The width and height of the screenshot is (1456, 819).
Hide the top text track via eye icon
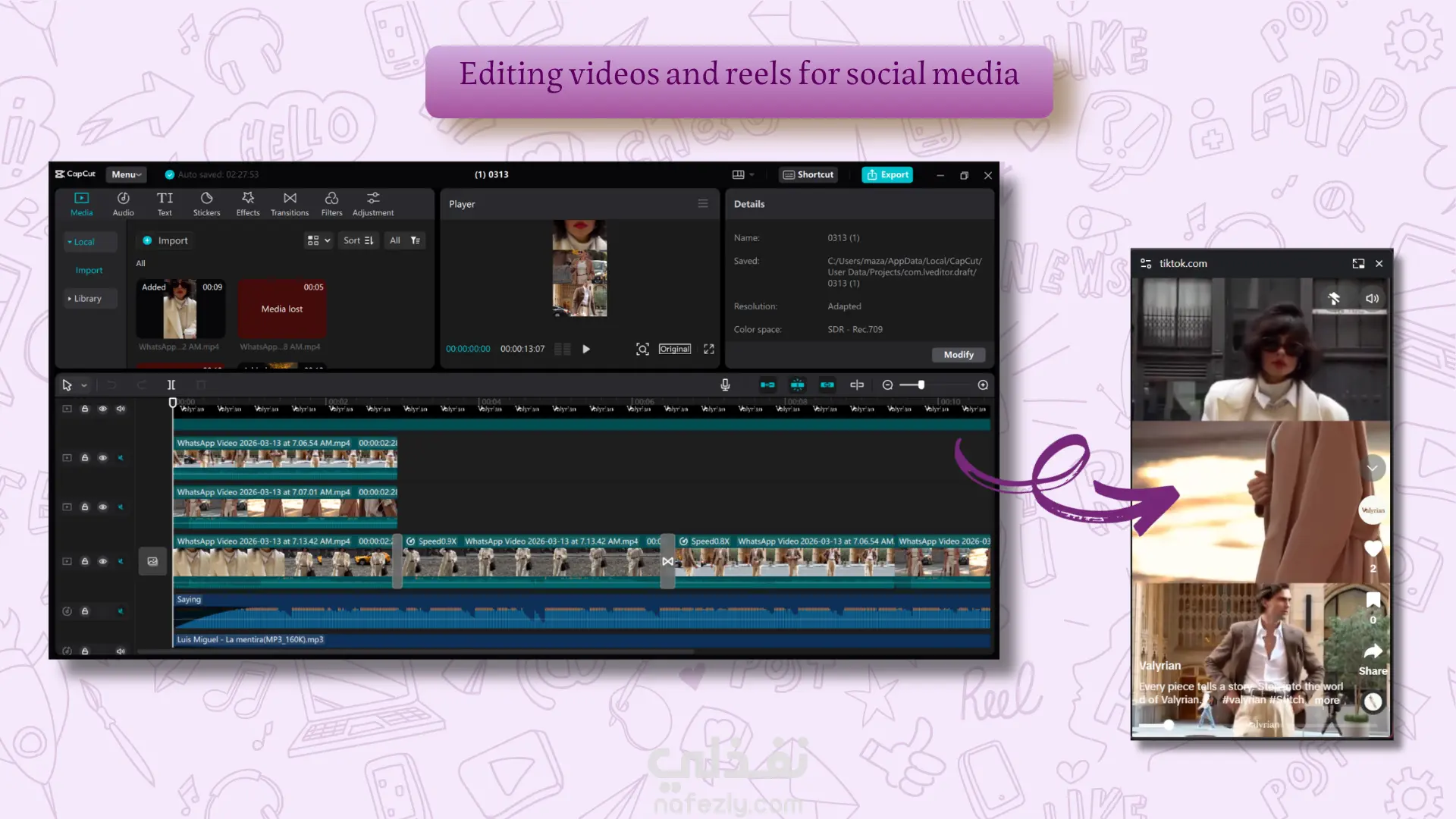(x=102, y=409)
